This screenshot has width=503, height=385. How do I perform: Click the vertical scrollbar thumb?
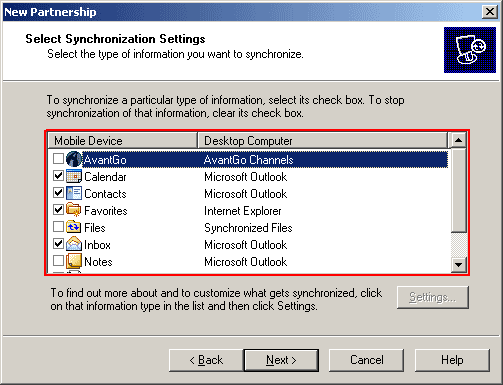458,190
